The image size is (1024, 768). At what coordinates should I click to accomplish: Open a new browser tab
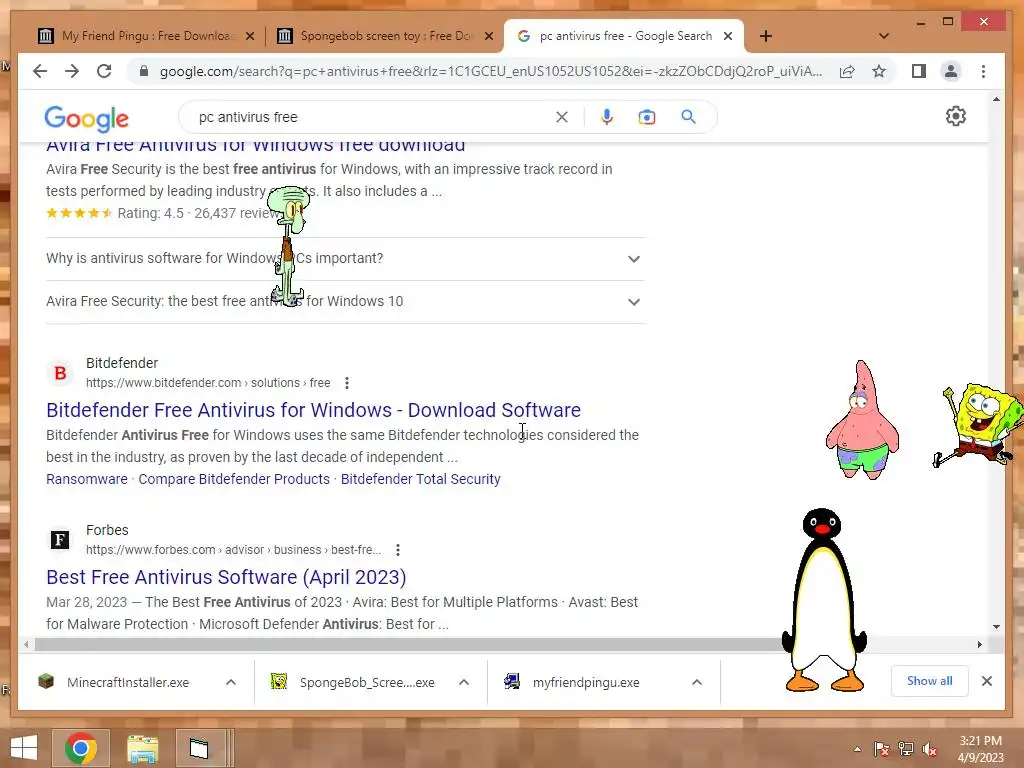[x=766, y=36]
